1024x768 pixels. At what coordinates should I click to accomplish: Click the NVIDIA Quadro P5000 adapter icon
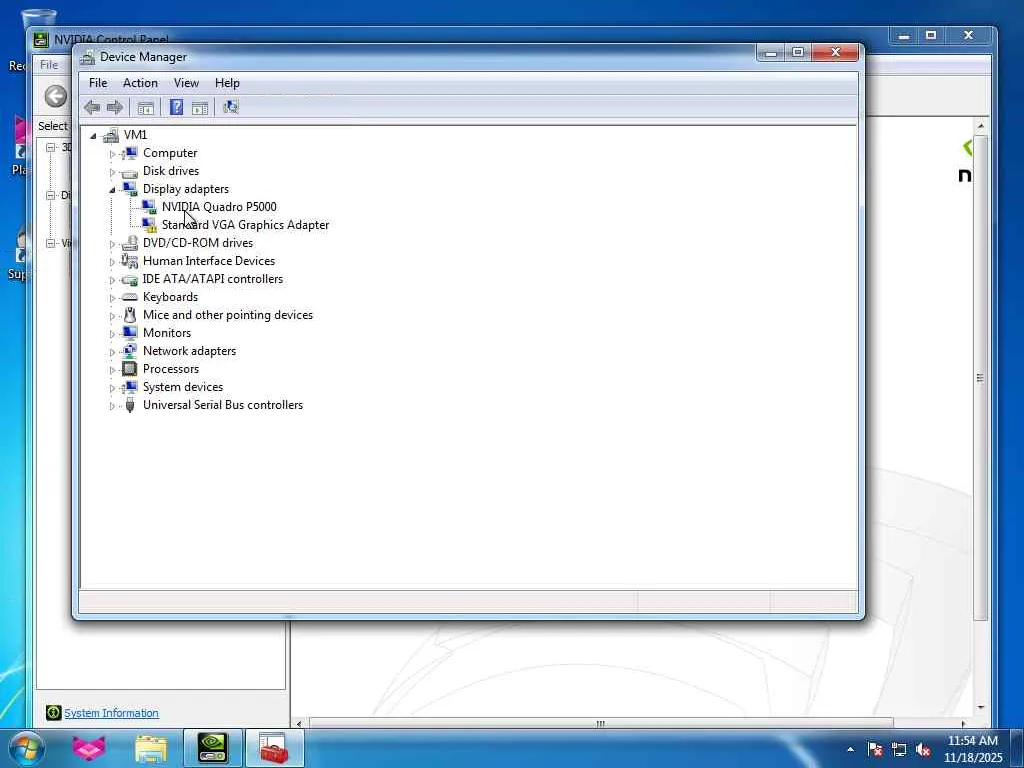[149, 207]
